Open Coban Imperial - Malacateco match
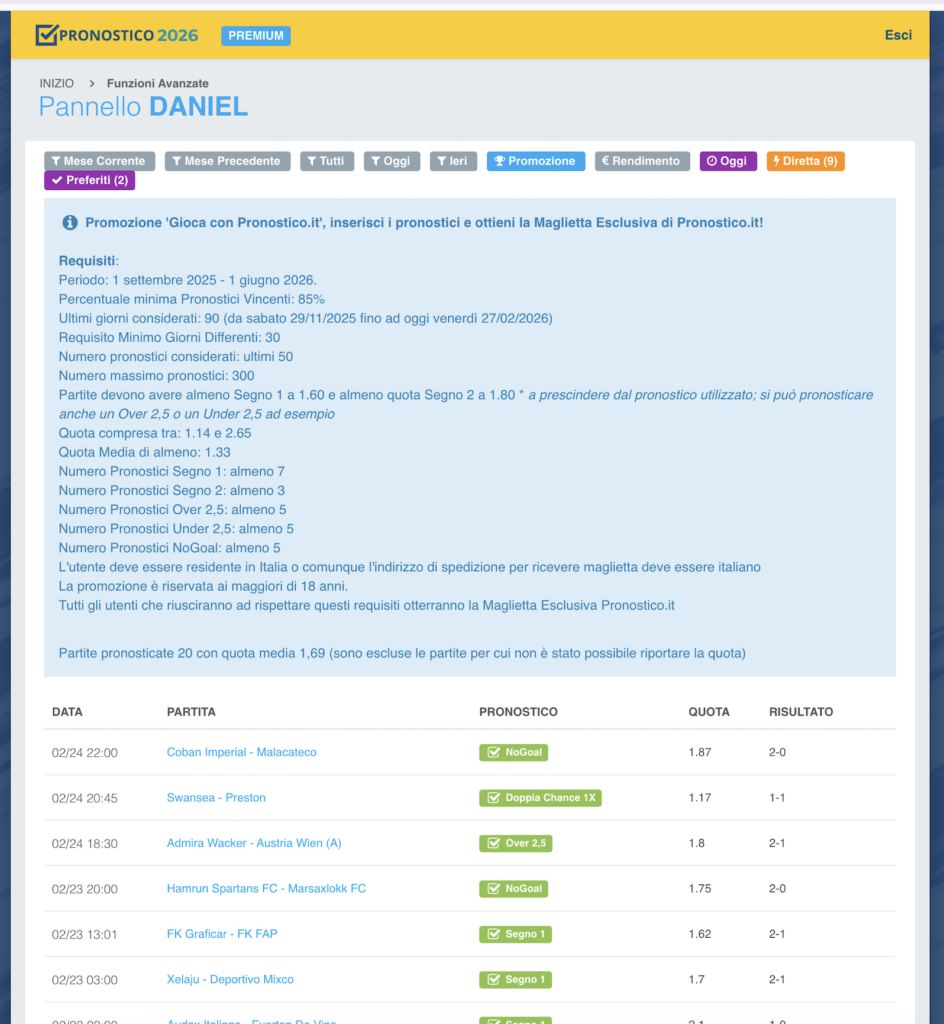This screenshot has height=1024, width=944. pos(241,752)
